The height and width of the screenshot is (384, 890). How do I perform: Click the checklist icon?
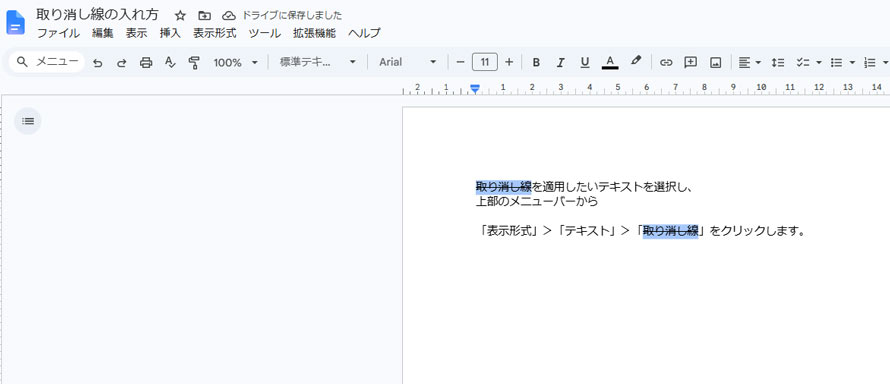pyautogui.click(x=803, y=62)
